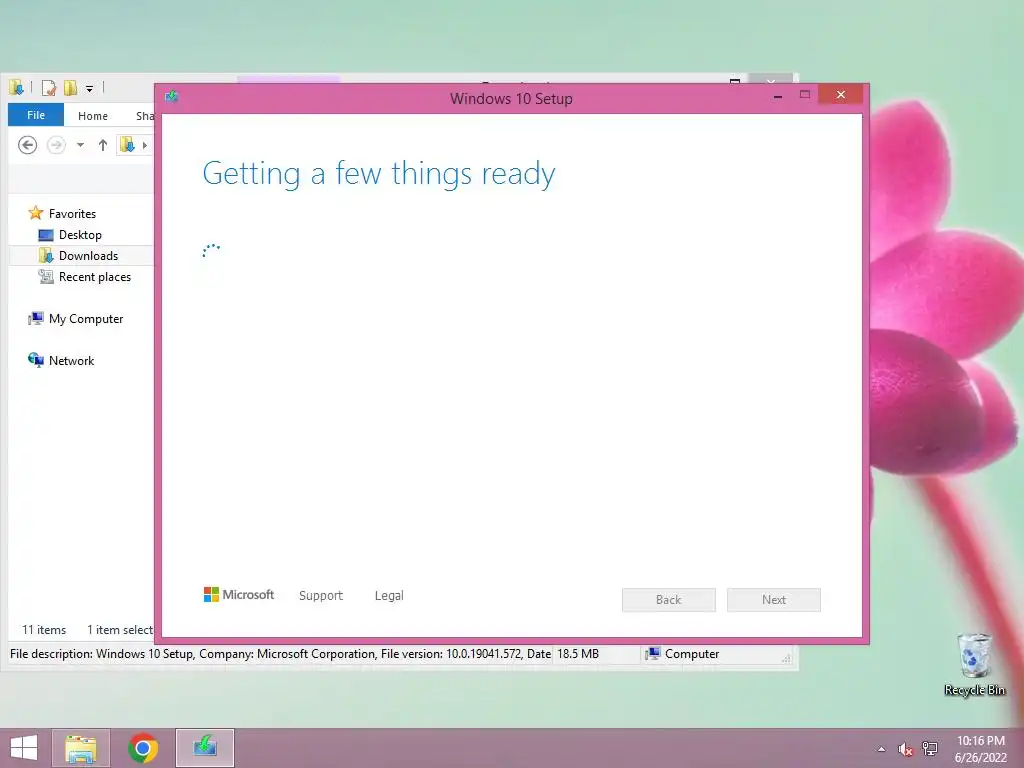Open Customize Quick Access Toolbar dropdown
The height and width of the screenshot is (768, 1024).
[89, 88]
